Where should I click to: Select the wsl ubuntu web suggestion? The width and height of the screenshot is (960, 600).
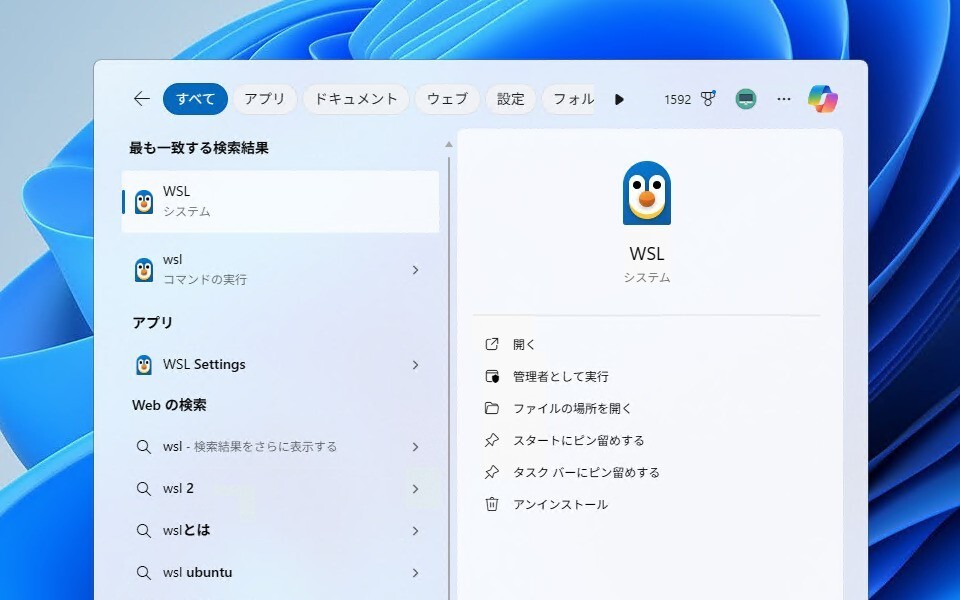pos(280,572)
